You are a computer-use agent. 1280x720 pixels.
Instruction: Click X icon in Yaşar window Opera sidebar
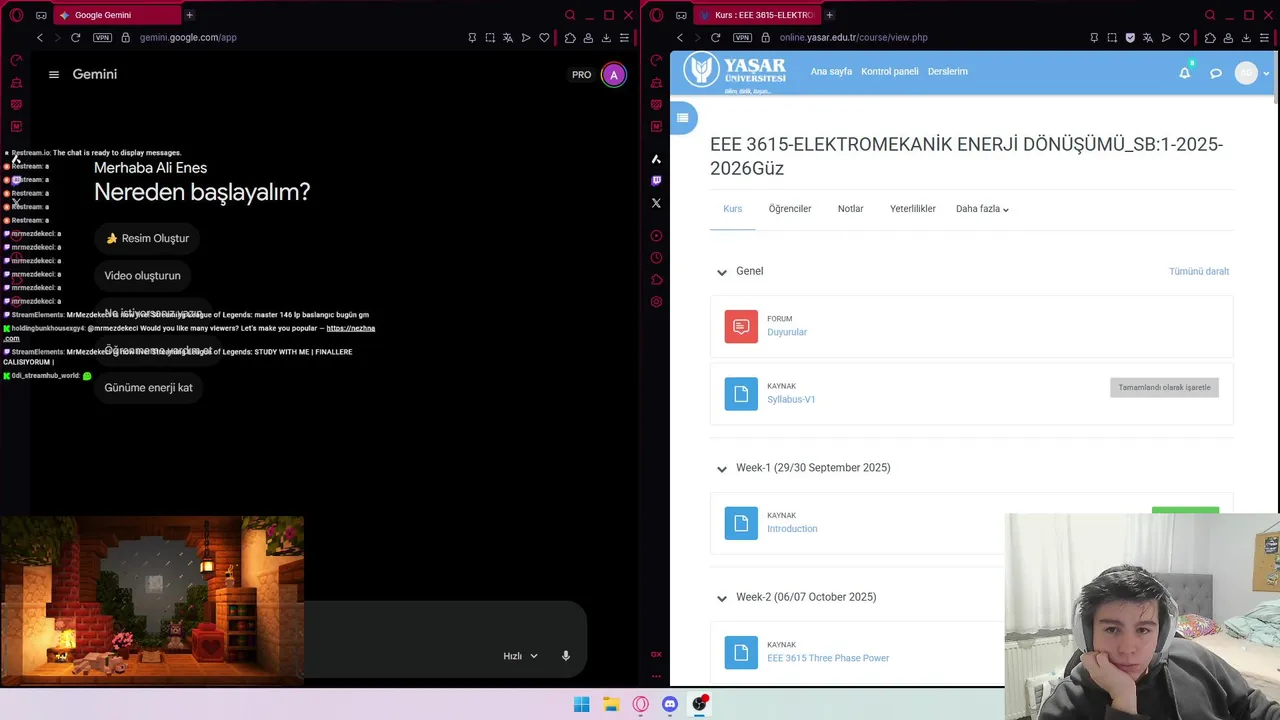point(656,203)
